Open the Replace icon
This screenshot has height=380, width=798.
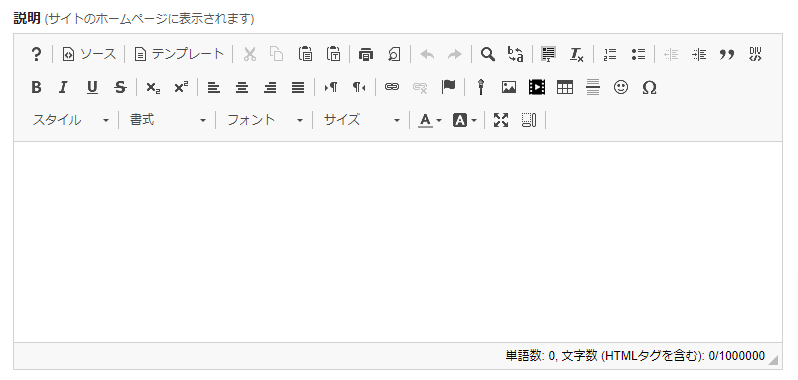tap(516, 54)
